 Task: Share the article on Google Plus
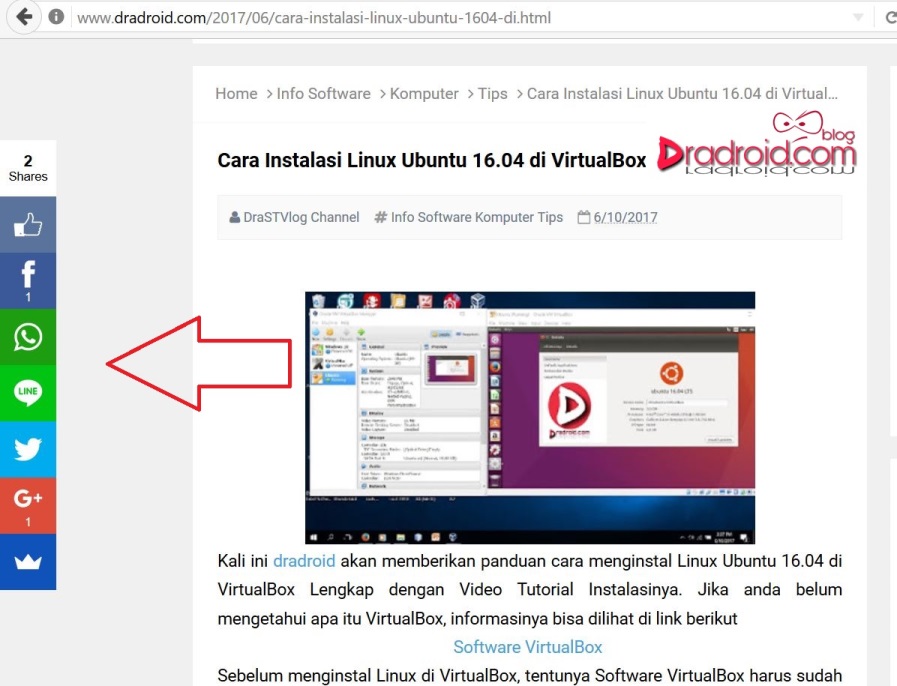pos(28,505)
